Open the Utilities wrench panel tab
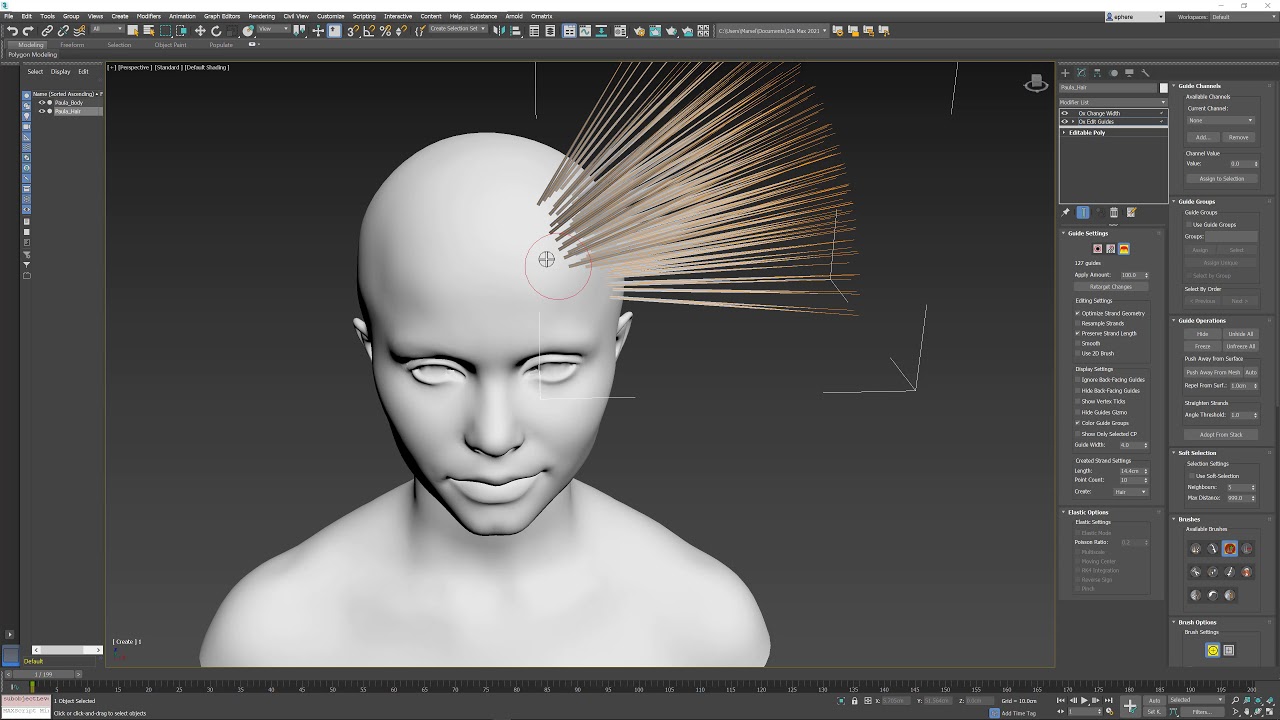 pyautogui.click(x=1145, y=73)
